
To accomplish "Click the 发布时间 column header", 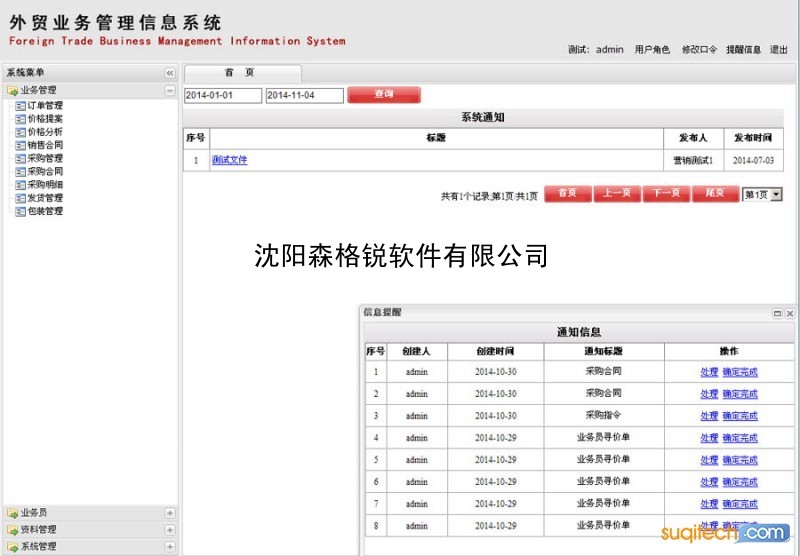I will coord(753,138).
